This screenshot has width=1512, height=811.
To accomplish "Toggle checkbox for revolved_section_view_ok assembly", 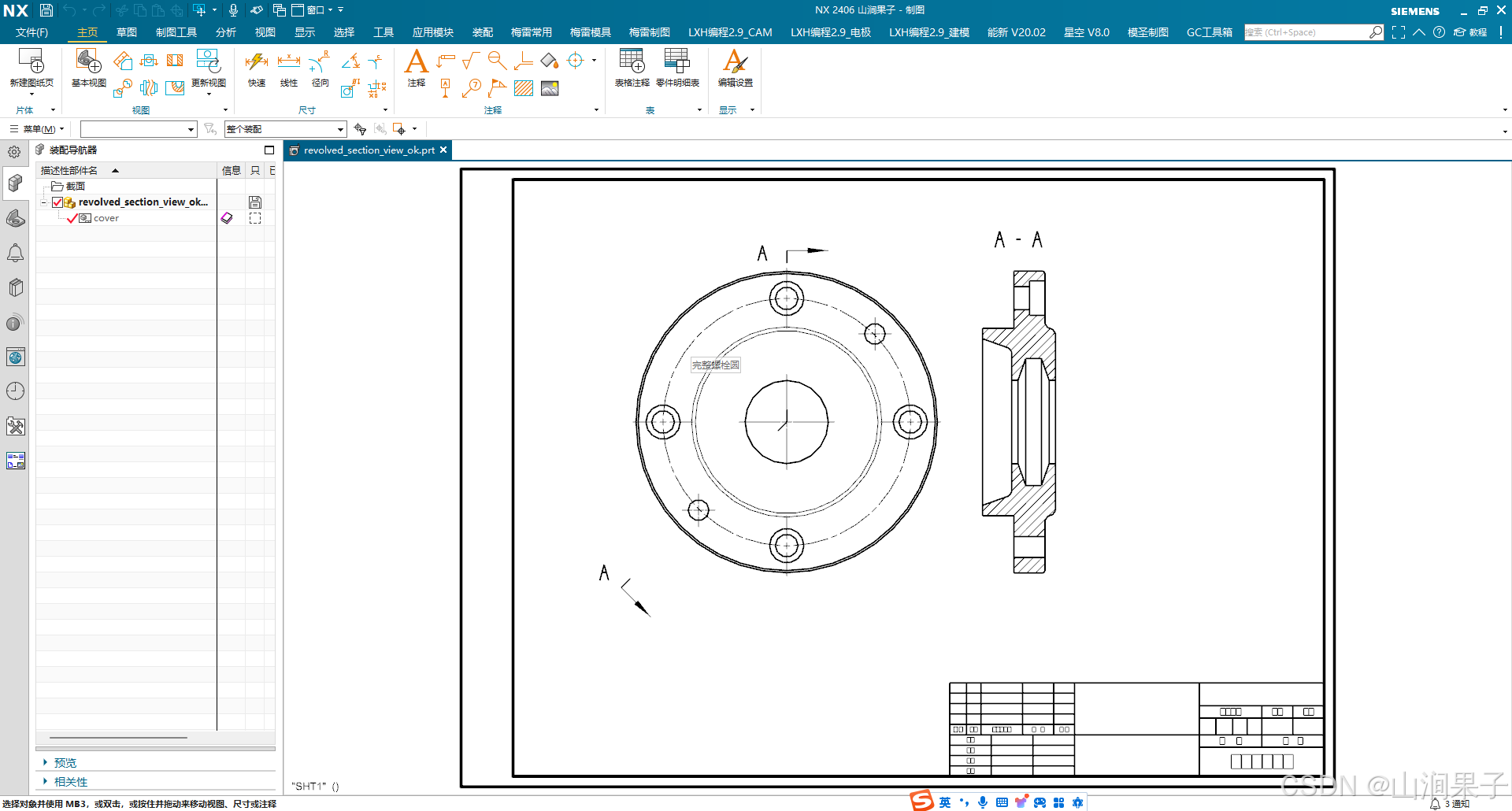I will tap(57, 202).
